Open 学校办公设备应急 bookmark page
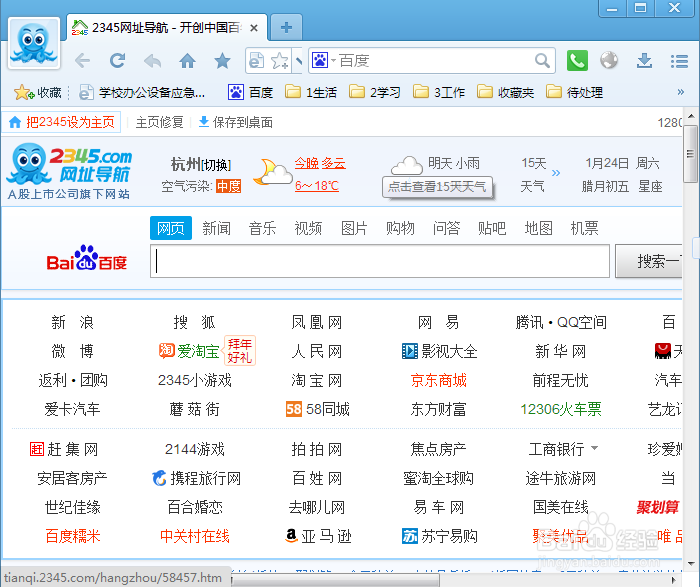Image resolution: width=700 pixels, height=587 pixels. pyautogui.click(x=142, y=92)
